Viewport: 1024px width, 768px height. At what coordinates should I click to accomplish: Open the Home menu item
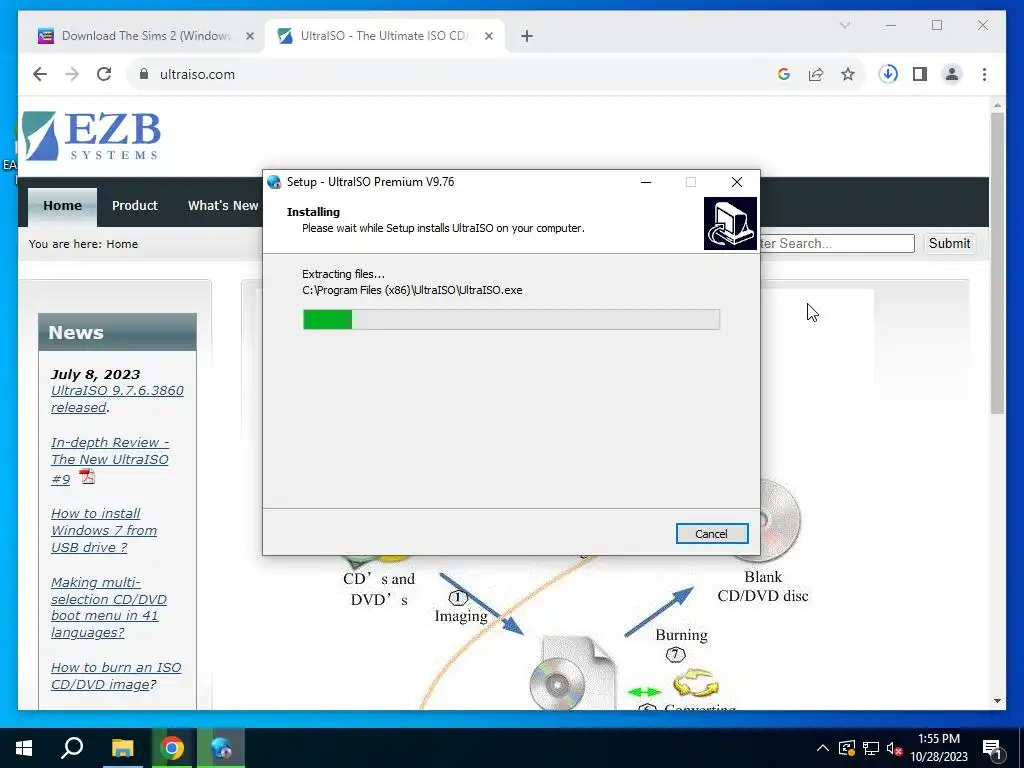(x=63, y=206)
